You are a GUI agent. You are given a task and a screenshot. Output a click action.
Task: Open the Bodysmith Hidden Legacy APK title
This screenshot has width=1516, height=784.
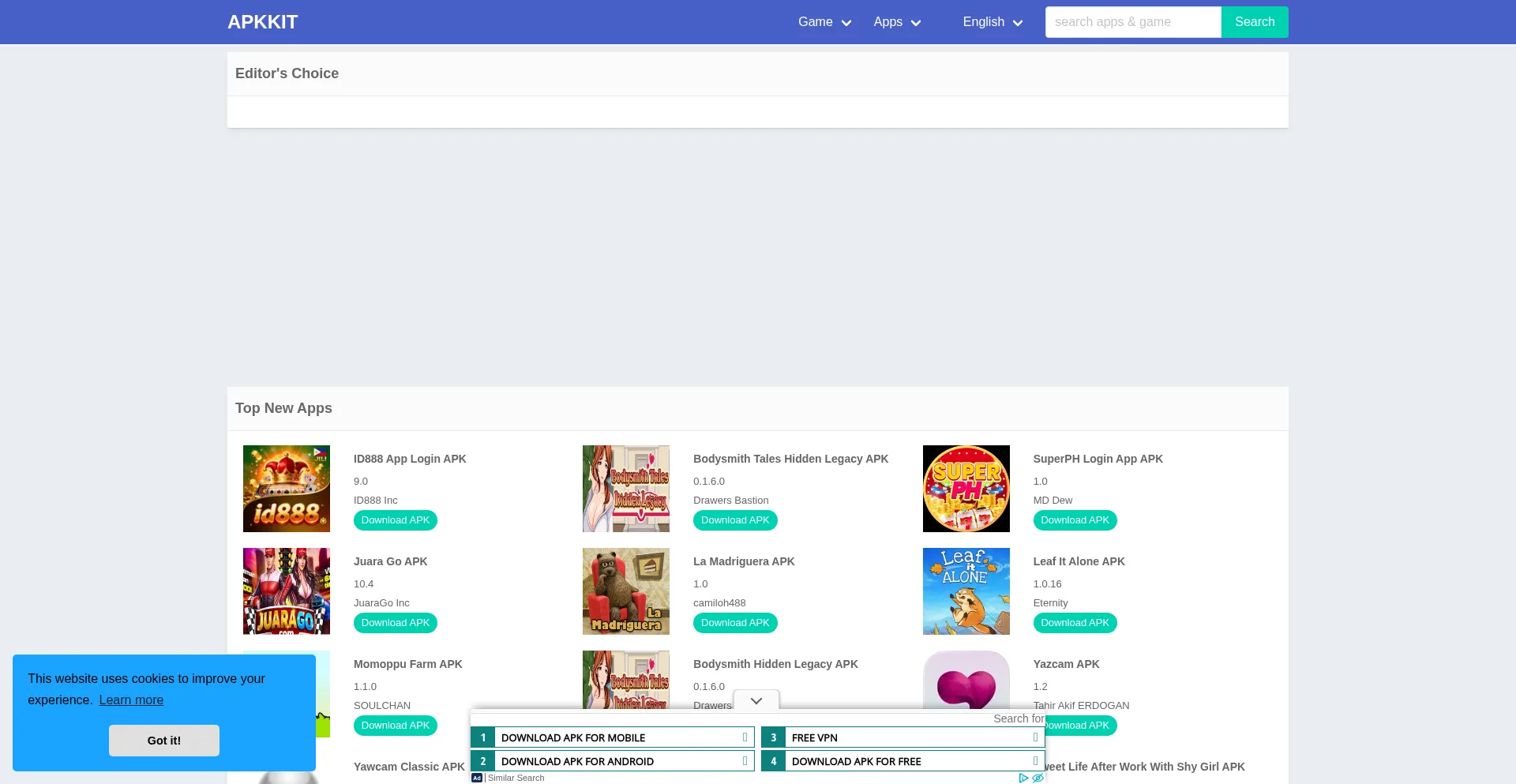click(775, 664)
